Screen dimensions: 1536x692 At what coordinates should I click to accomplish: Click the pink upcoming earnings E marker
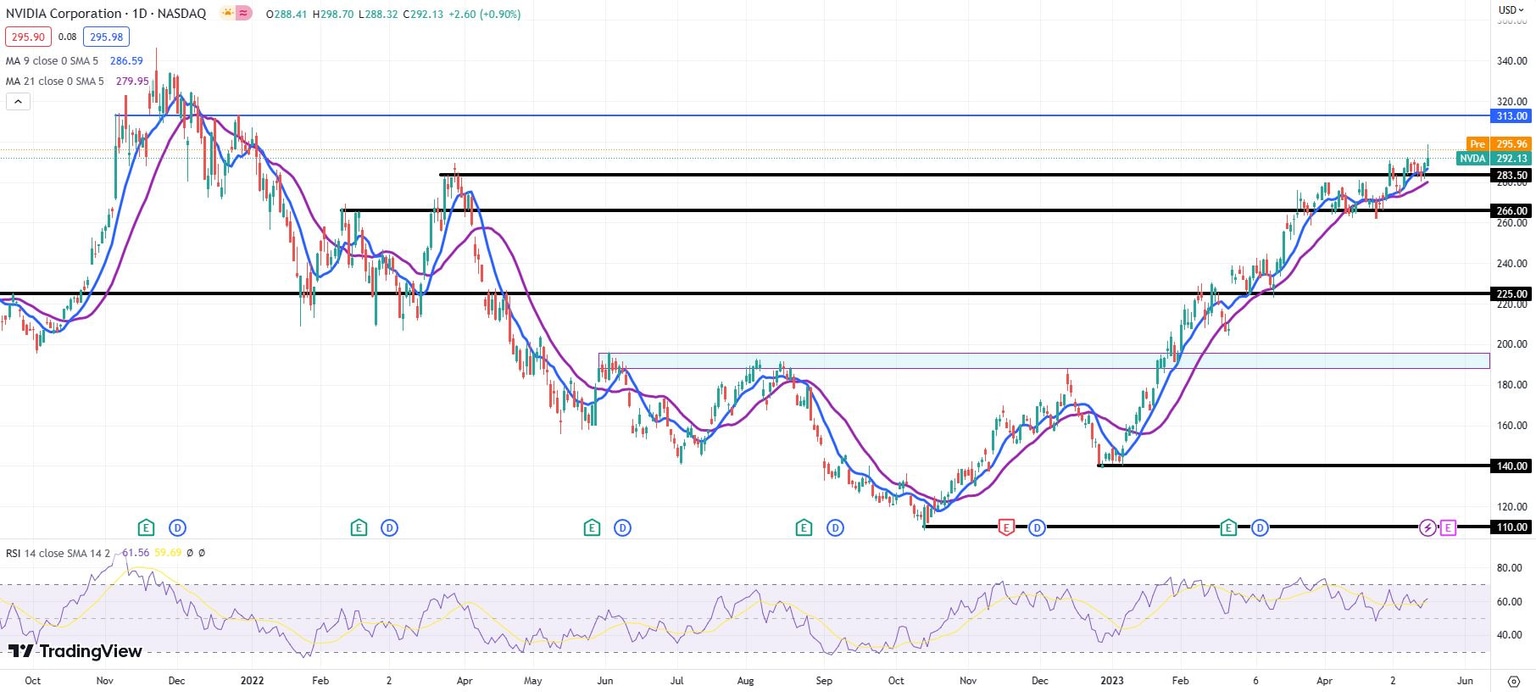pos(1448,527)
